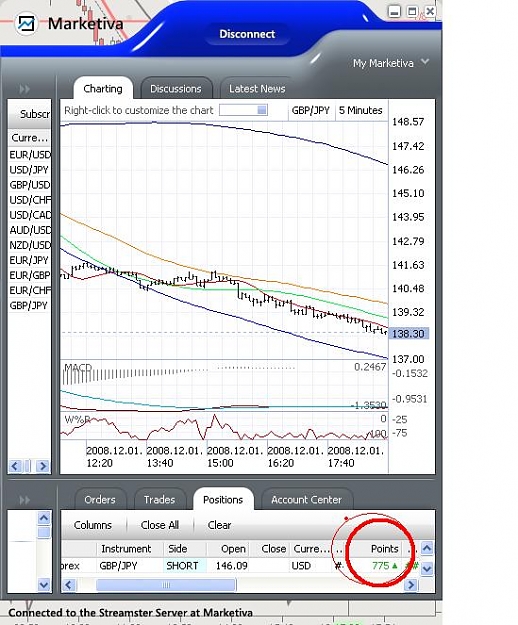Open the Orders tab
The width and height of the screenshot is (518, 625).
click(x=100, y=499)
